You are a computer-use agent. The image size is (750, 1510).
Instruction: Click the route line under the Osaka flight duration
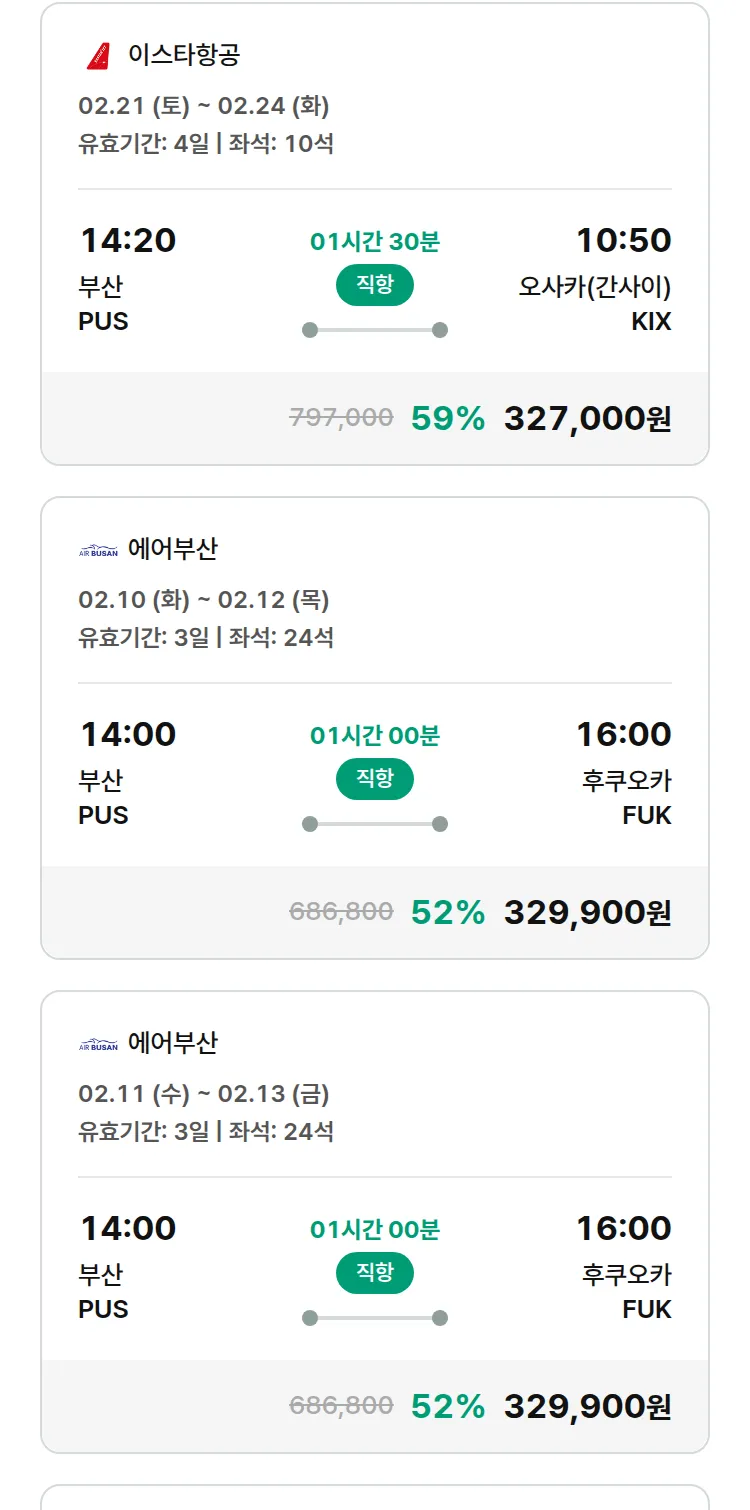click(374, 330)
